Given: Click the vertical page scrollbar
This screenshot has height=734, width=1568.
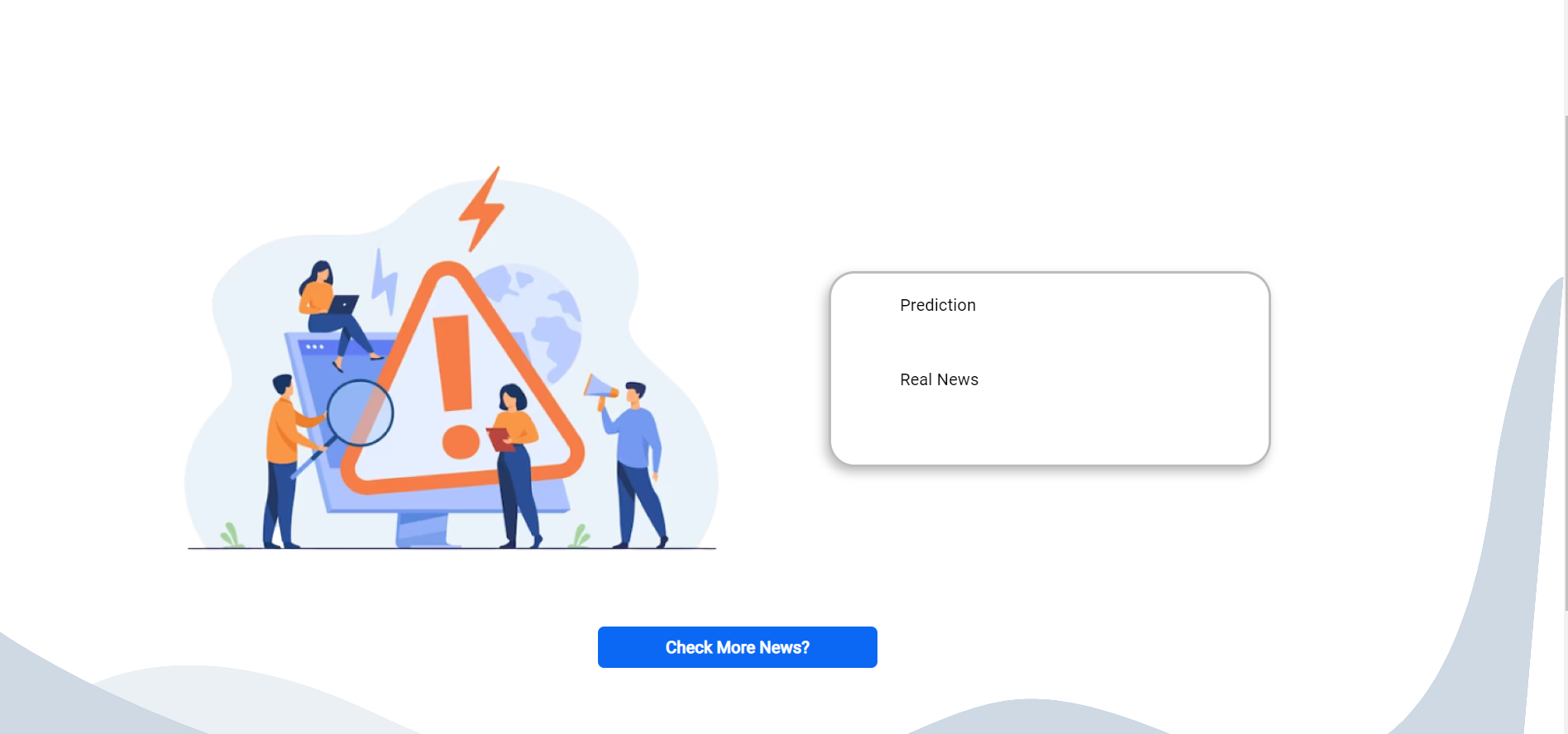Looking at the screenshot, I should (x=1565, y=364).
